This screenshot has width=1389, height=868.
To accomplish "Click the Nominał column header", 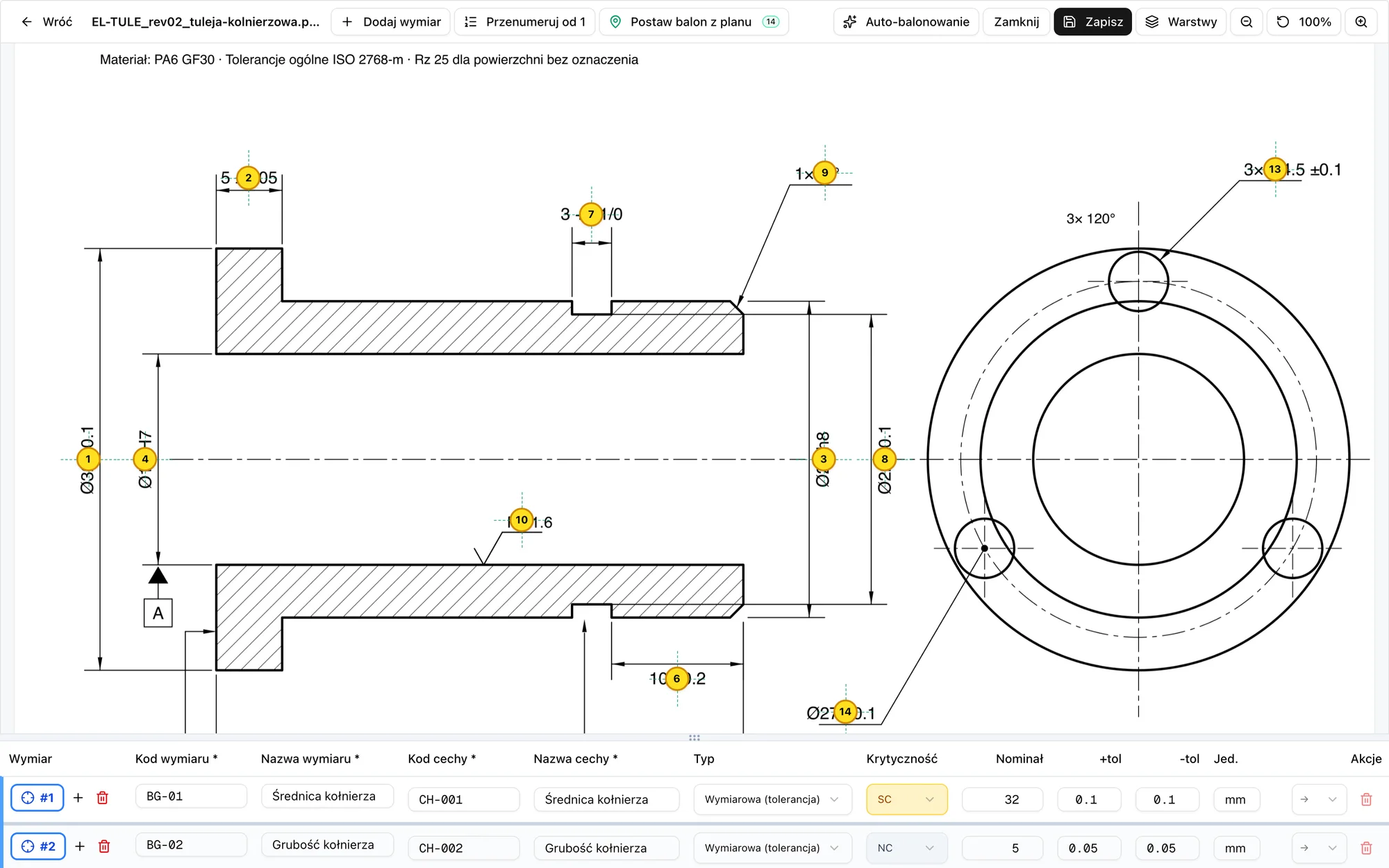I will click(1020, 759).
